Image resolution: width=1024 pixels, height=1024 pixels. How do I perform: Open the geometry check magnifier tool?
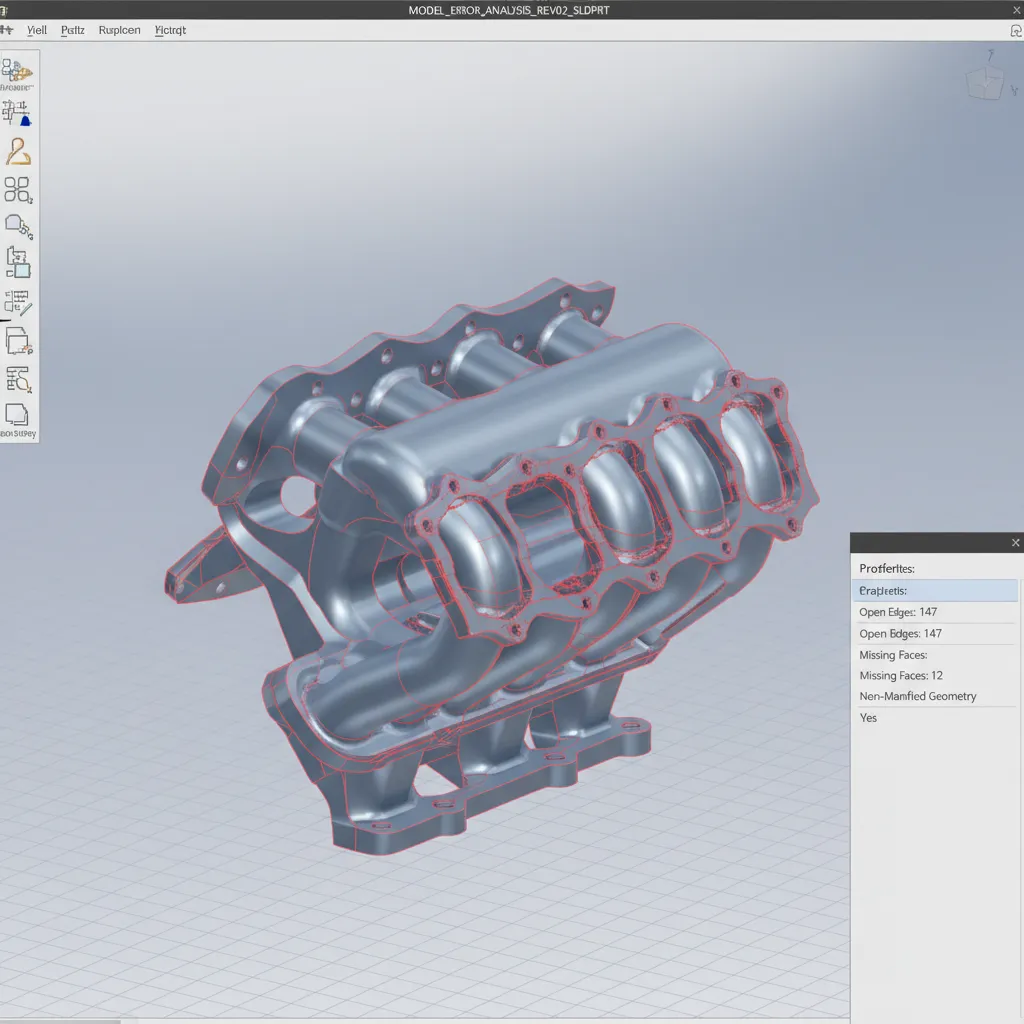18,378
